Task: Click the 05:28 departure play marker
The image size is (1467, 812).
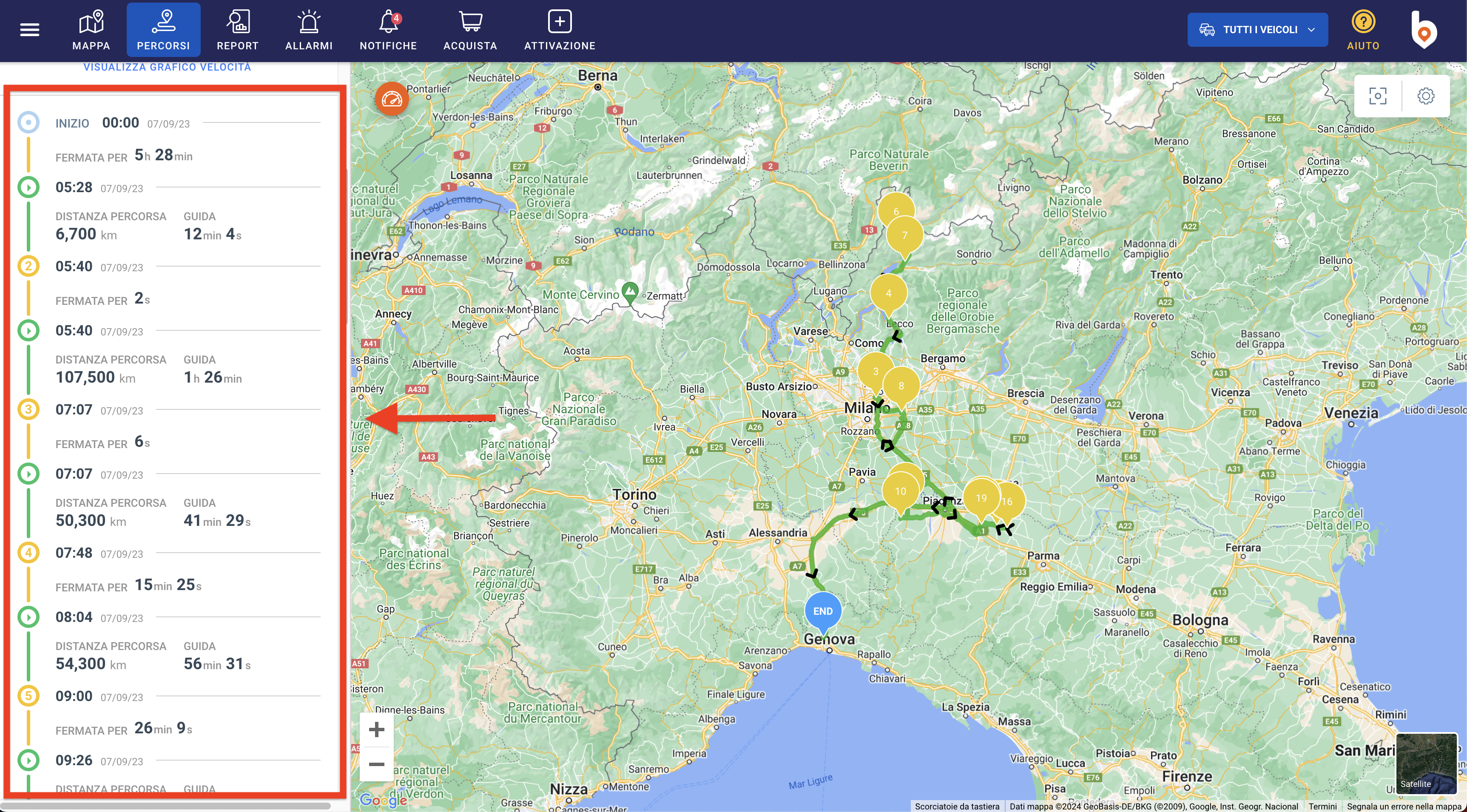Action: [x=28, y=187]
